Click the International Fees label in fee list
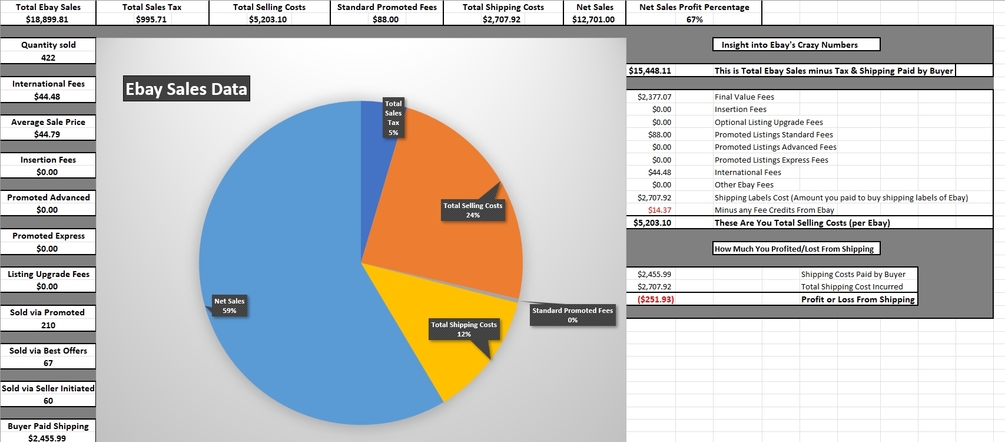The image size is (1005, 442). click(x=747, y=172)
